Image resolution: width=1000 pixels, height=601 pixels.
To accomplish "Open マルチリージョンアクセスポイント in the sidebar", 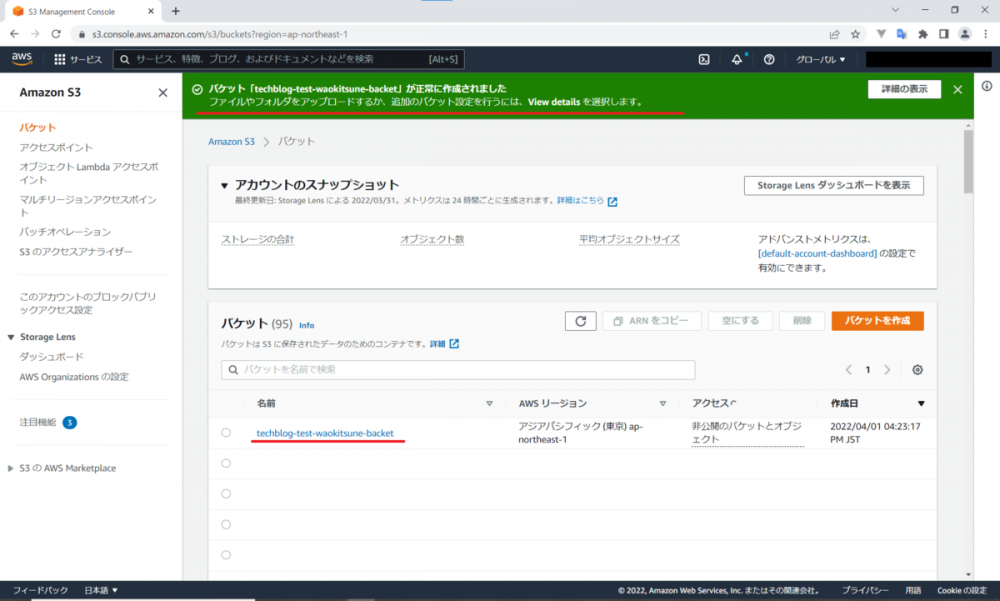I will pos(88,205).
